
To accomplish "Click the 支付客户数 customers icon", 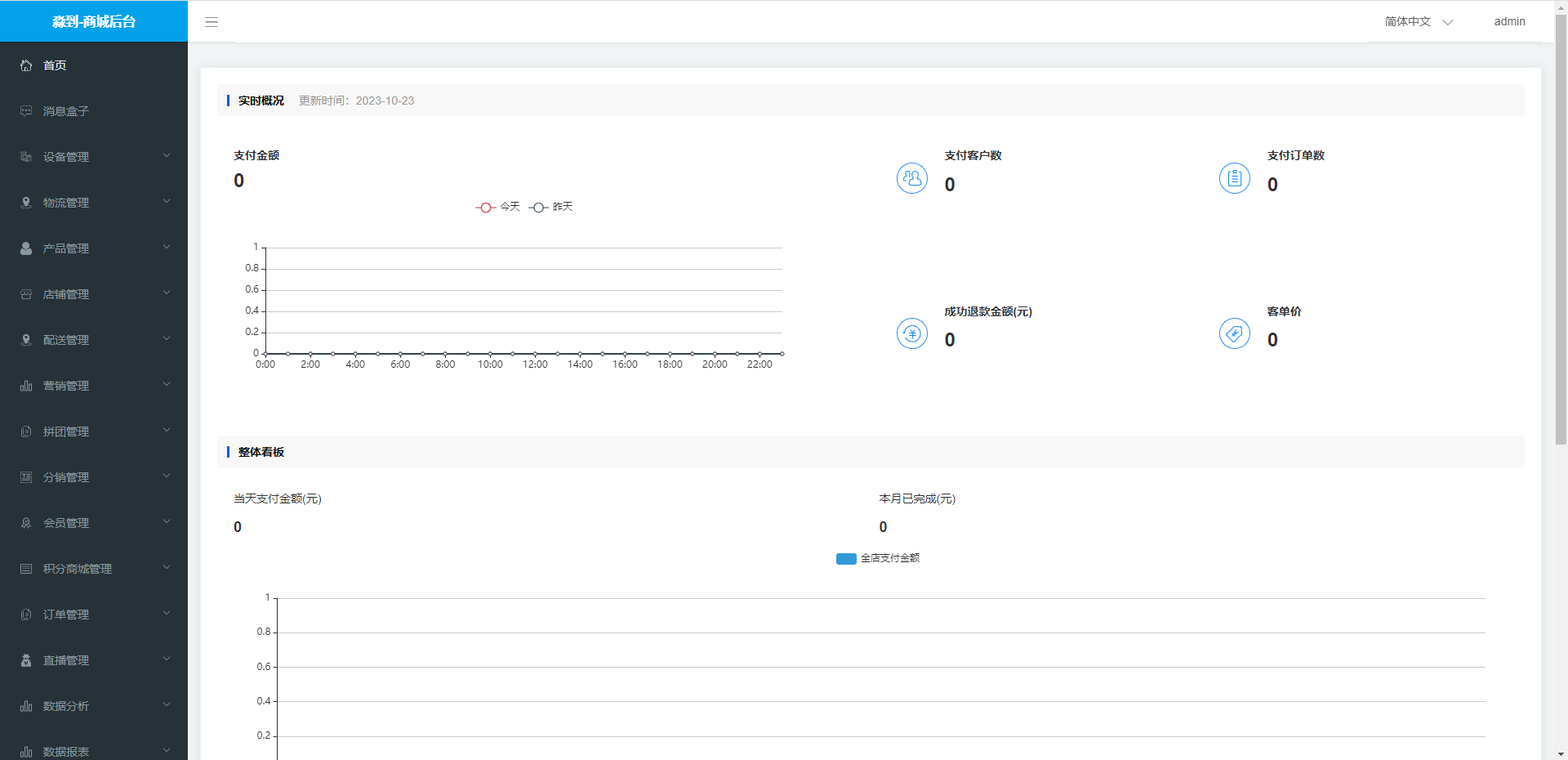I will coord(912,178).
